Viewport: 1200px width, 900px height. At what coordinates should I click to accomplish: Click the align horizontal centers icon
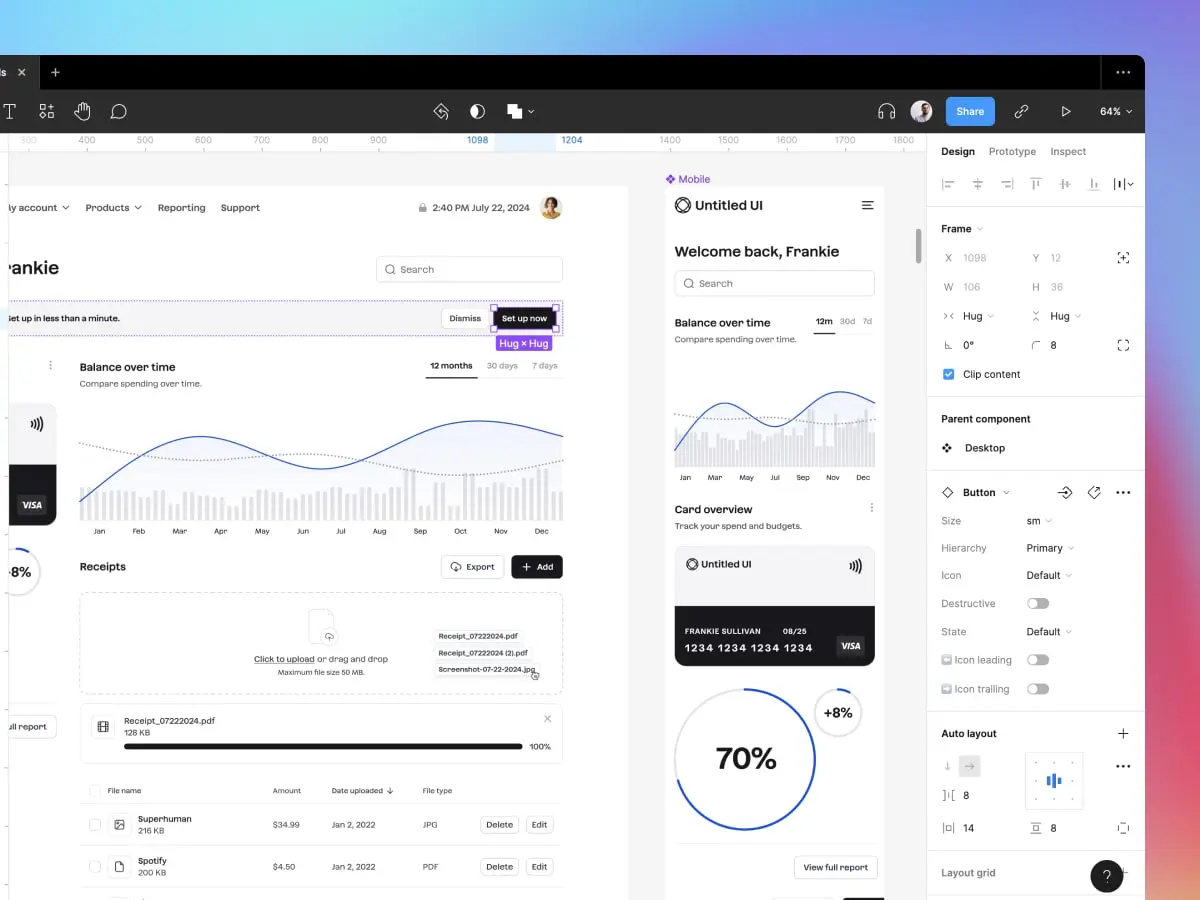tap(977, 184)
